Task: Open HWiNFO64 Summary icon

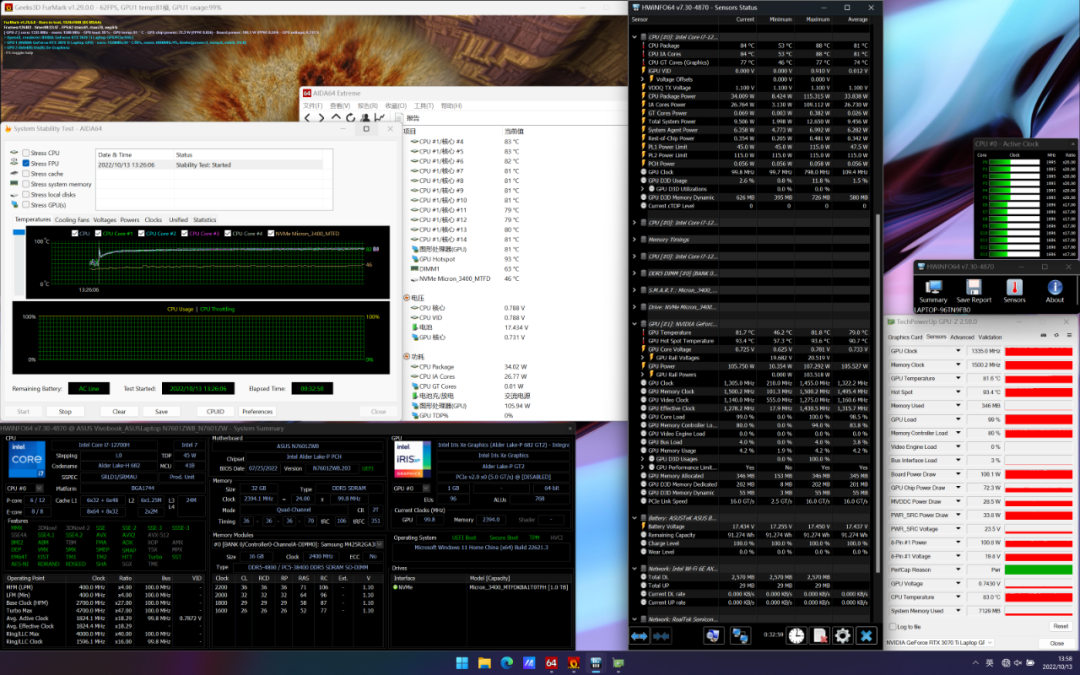Action: point(932,286)
